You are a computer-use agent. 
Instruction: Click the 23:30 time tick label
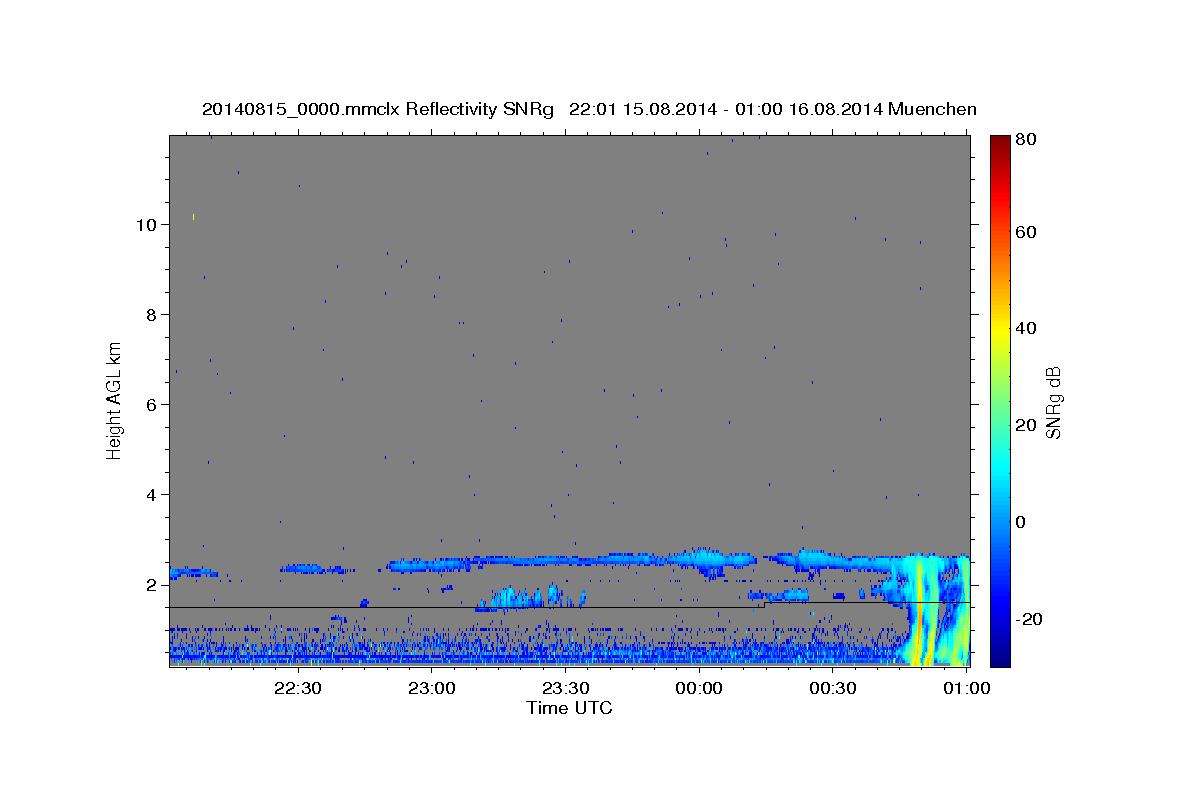coord(566,689)
